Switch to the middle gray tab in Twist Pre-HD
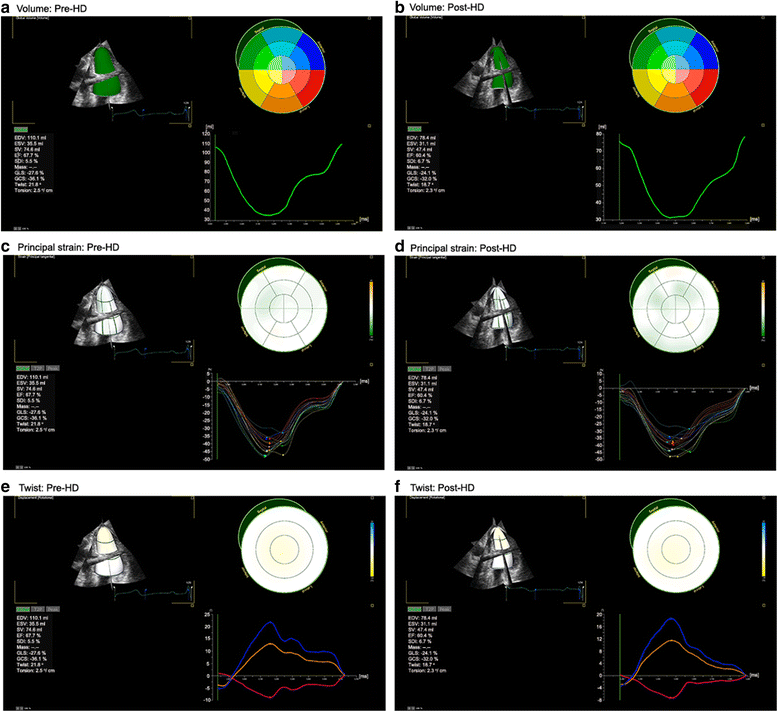 click(37, 607)
